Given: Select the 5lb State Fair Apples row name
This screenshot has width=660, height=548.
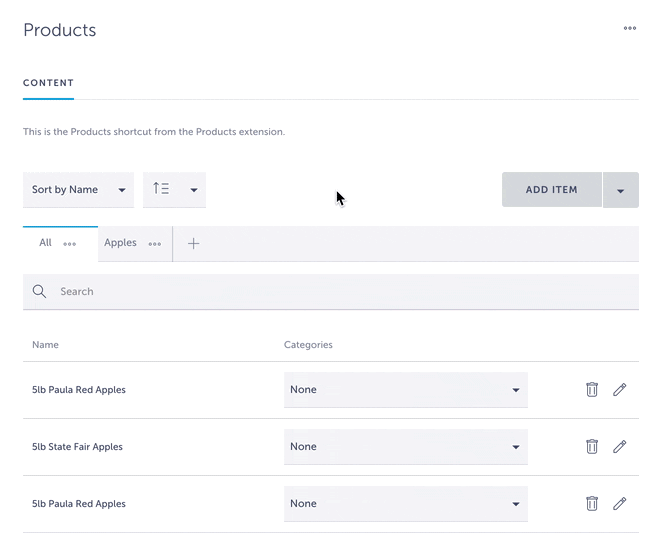Looking at the screenshot, I should click(x=77, y=447).
